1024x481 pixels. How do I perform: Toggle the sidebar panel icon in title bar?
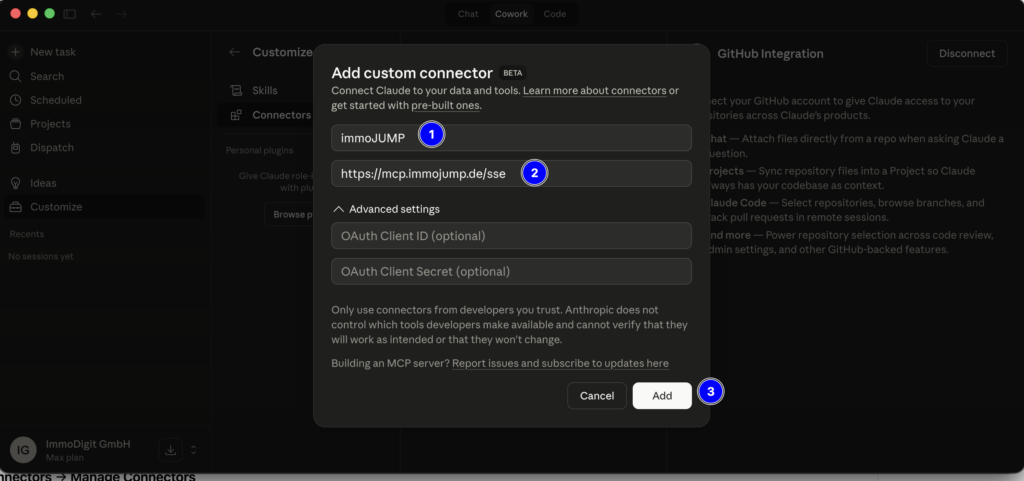coord(69,14)
